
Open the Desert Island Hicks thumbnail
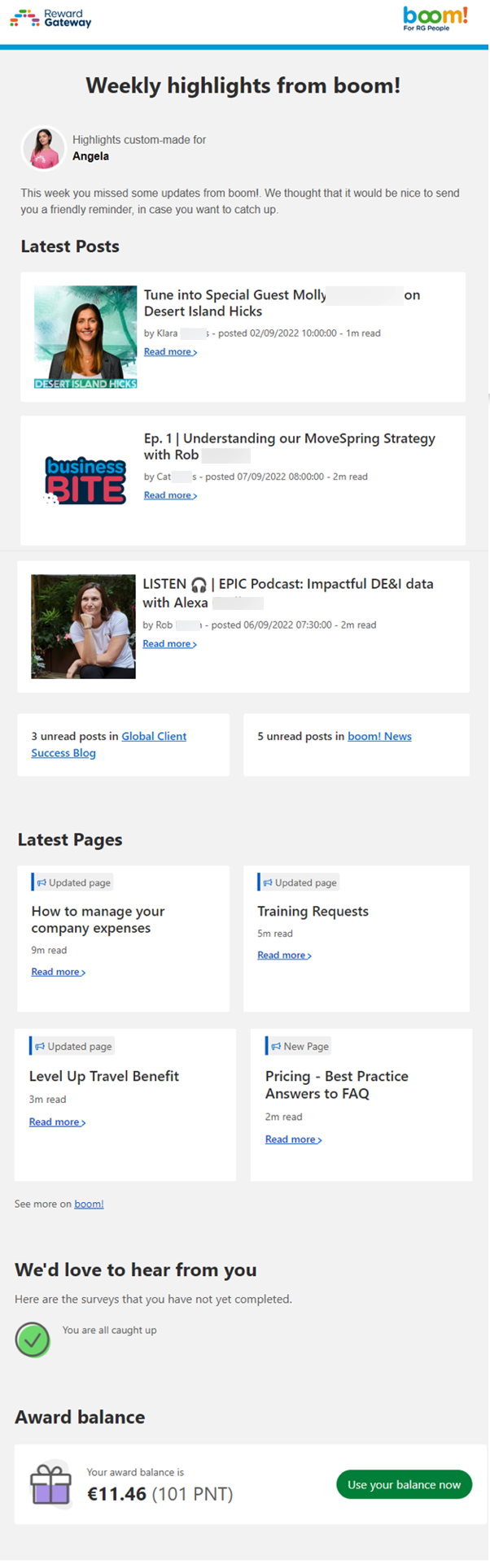tap(85, 337)
